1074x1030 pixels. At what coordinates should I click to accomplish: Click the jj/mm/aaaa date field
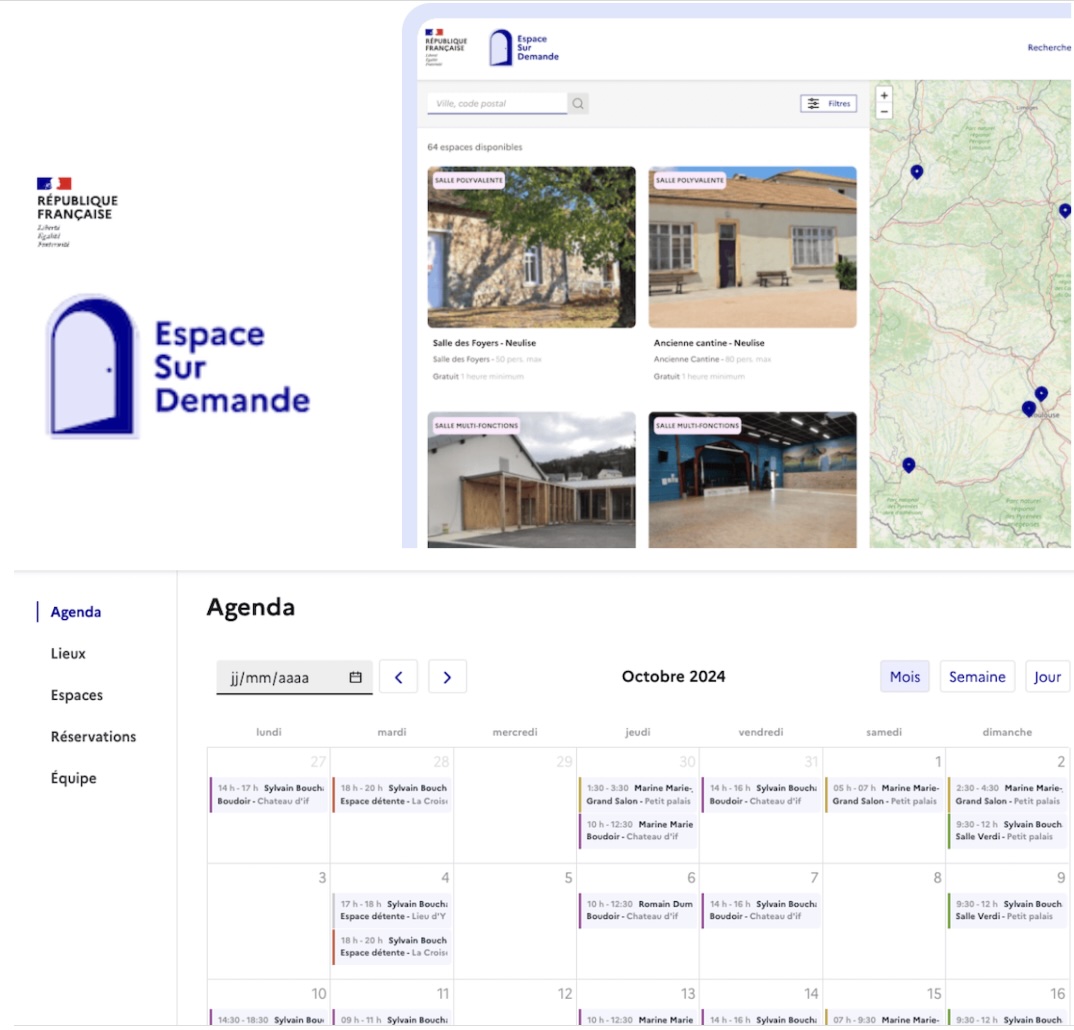click(294, 677)
